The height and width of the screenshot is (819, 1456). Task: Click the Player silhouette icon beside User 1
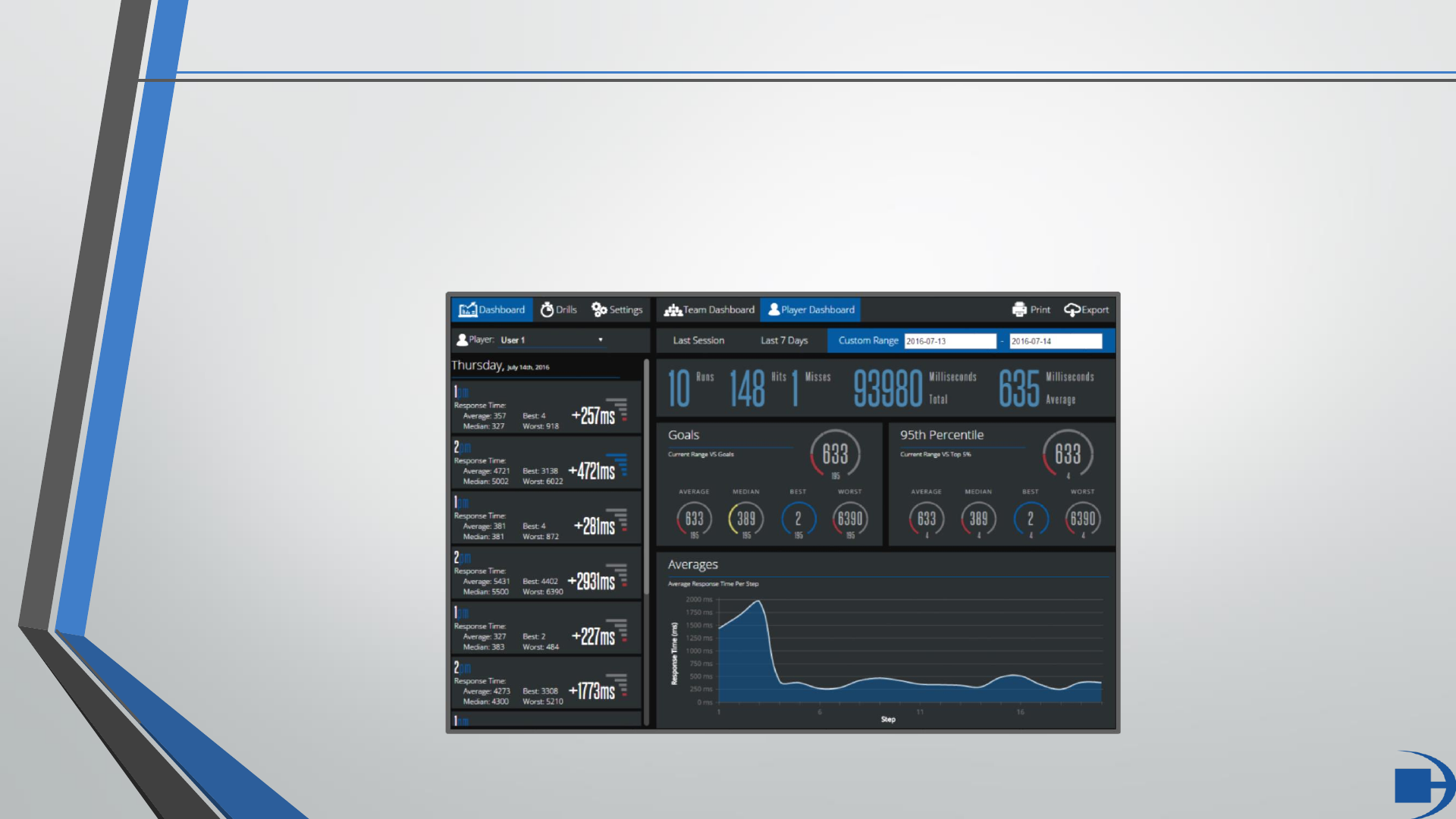(x=462, y=340)
